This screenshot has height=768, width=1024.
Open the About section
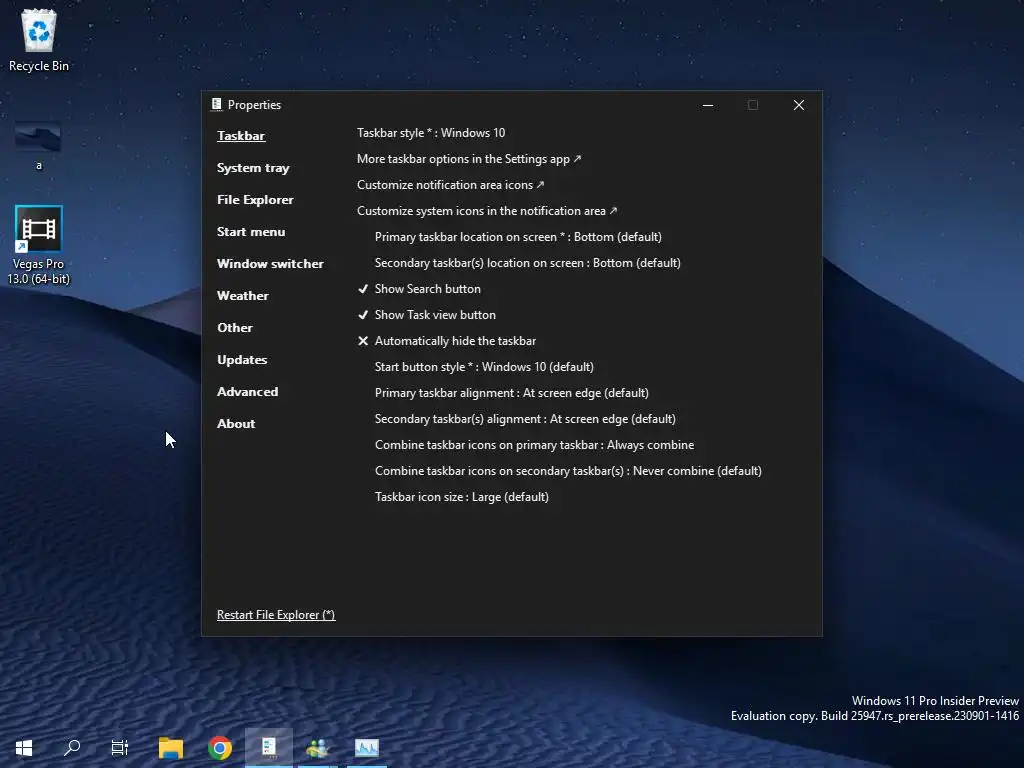(x=236, y=424)
